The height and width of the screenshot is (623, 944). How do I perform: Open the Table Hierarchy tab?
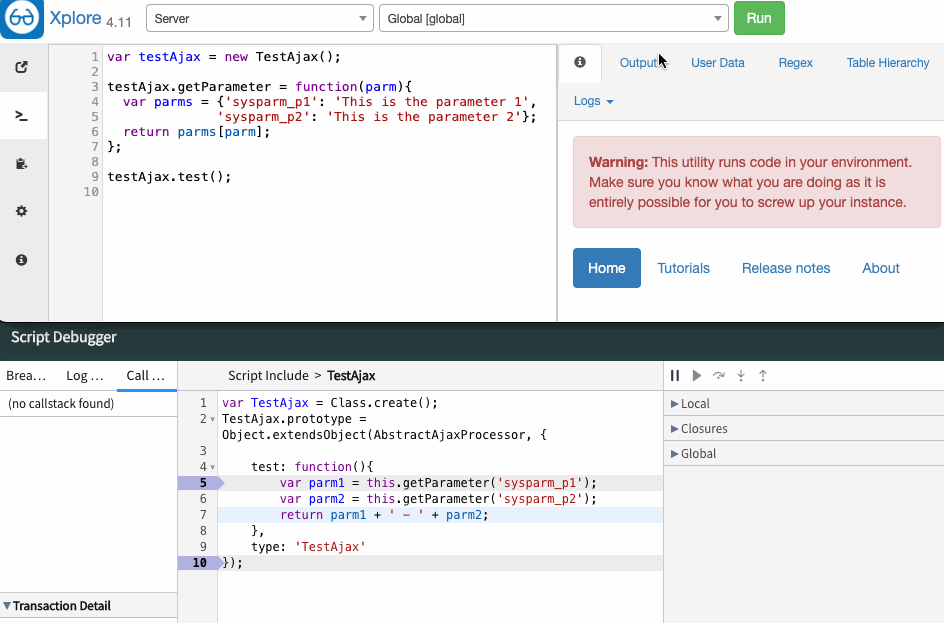pos(887,62)
